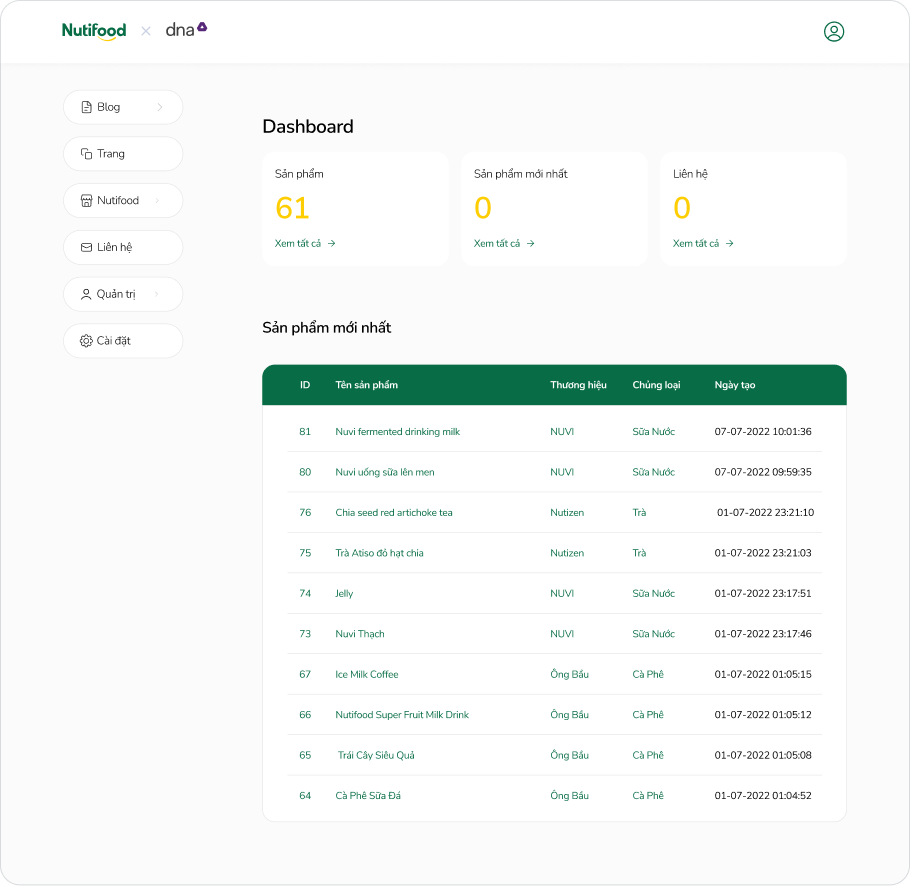Click the dna logo in the header
The image size is (910, 886).
click(186, 30)
